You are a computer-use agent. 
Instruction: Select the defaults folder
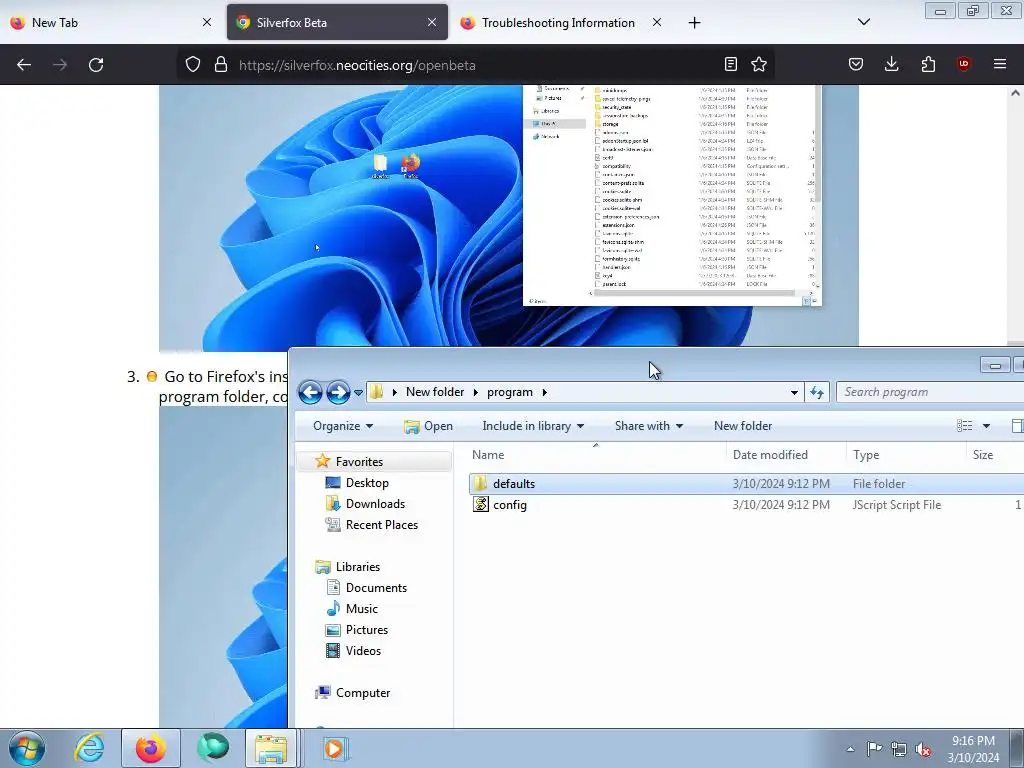pyautogui.click(x=746, y=484)
